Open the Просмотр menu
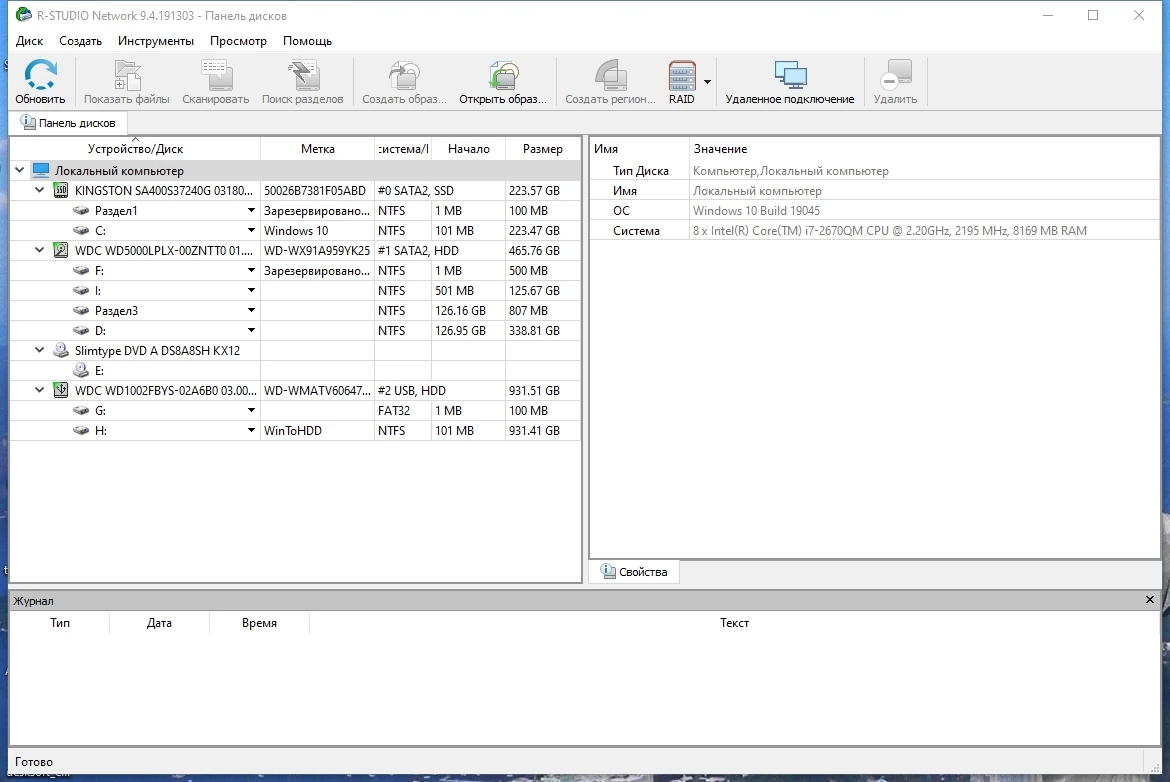The width and height of the screenshot is (1170, 782). (x=238, y=41)
